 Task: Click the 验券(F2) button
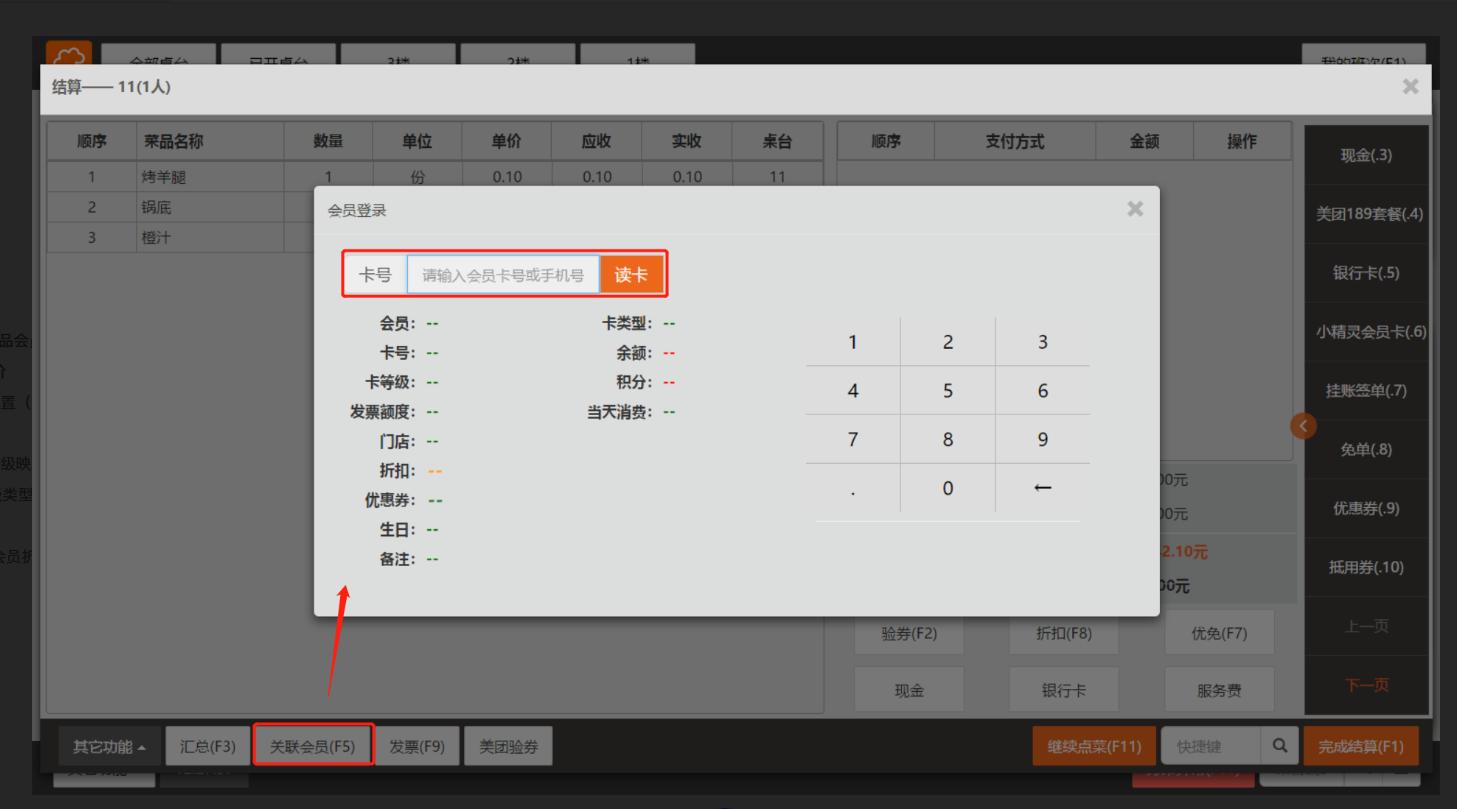[x=909, y=633]
